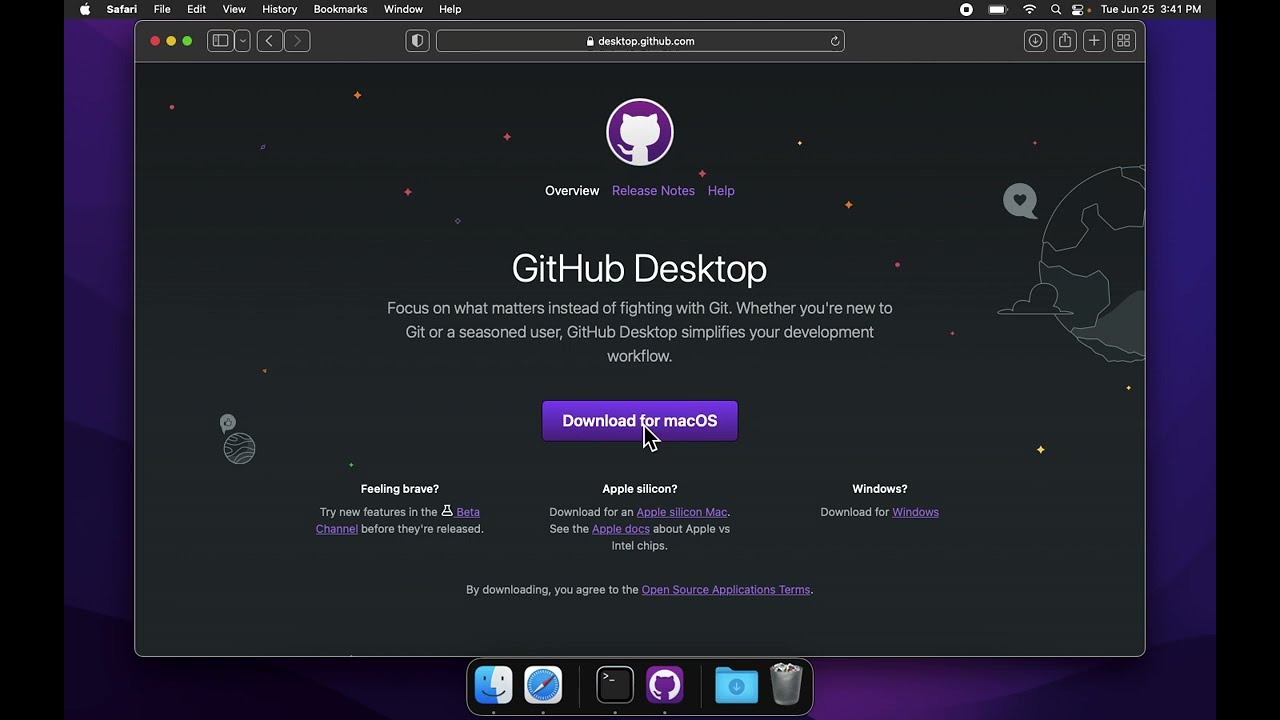Open the Release Notes tab

click(653, 191)
